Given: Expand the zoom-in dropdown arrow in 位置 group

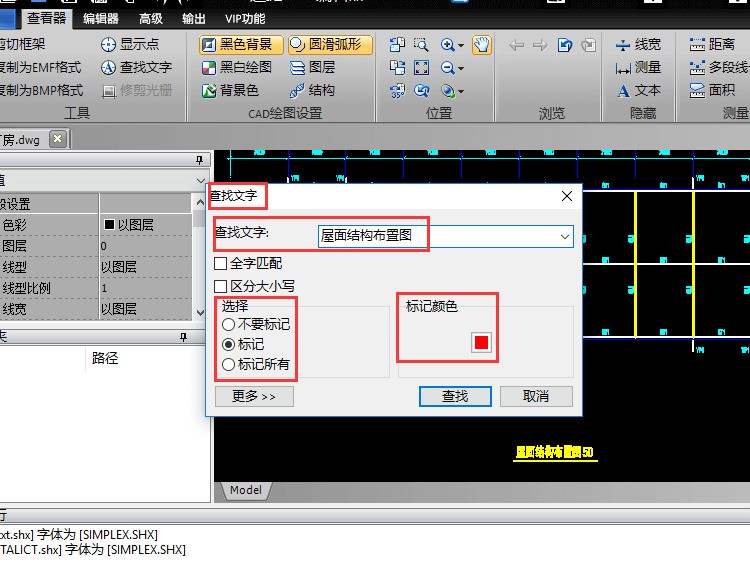Looking at the screenshot, I should click(461, 45).
